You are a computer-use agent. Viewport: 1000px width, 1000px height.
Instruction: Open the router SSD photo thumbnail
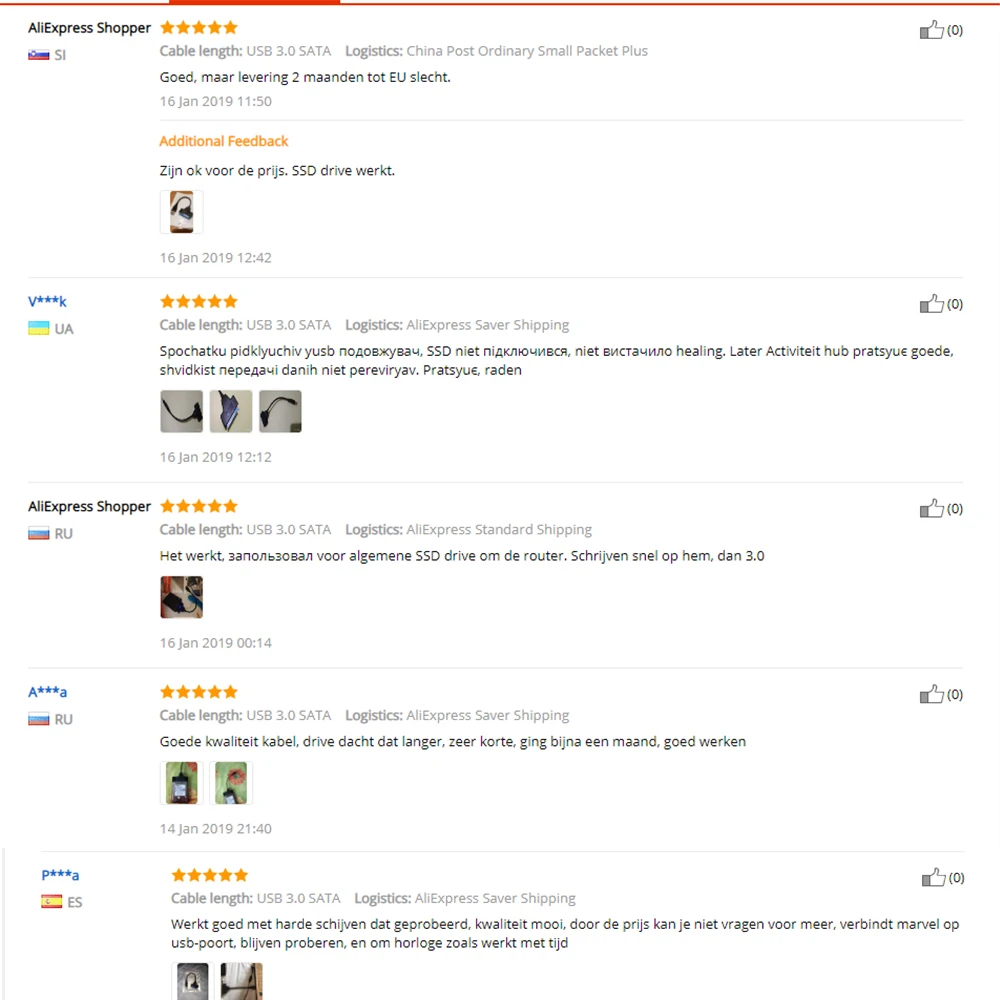[x=182, y=597]
